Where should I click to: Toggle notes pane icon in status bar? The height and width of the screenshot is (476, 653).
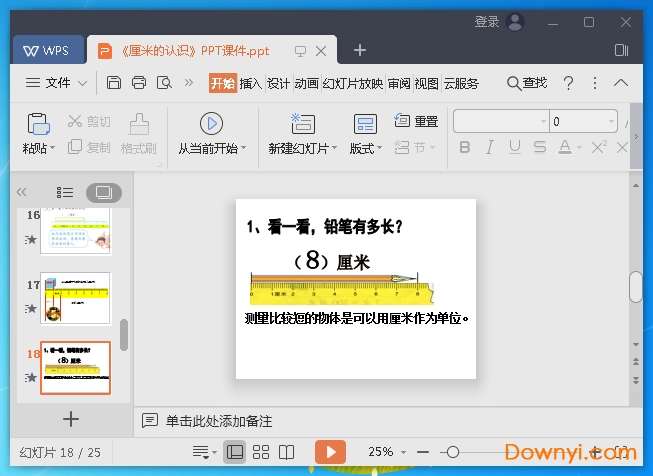click(x=204, y=452)
